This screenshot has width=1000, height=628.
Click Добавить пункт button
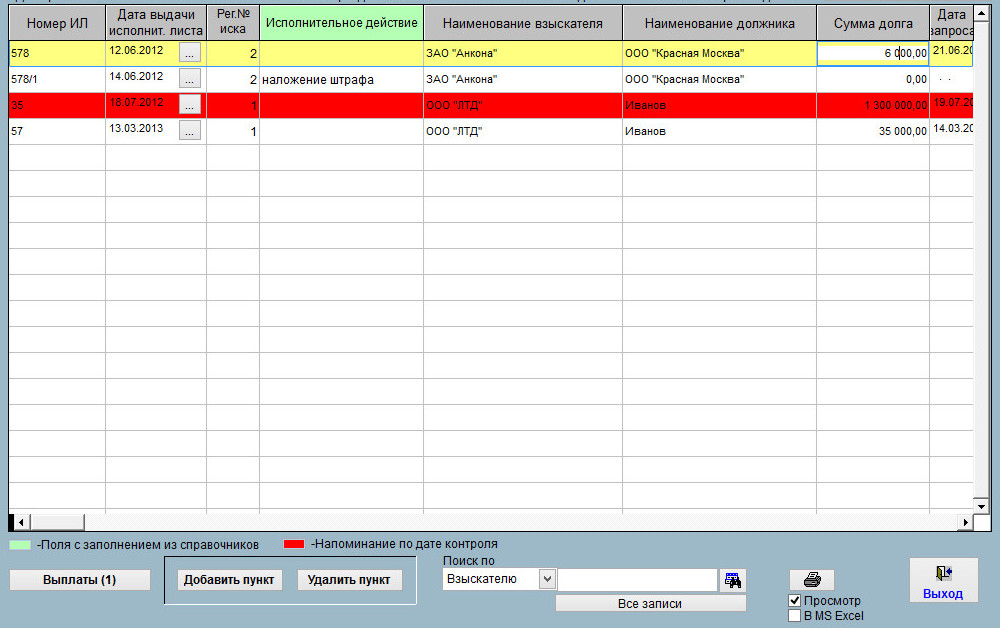point(229,580)
